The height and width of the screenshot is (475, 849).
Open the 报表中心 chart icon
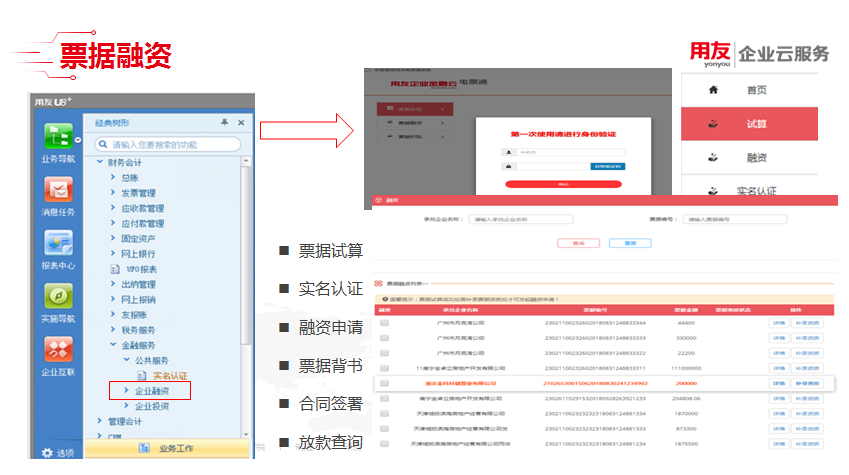point(58,243)
